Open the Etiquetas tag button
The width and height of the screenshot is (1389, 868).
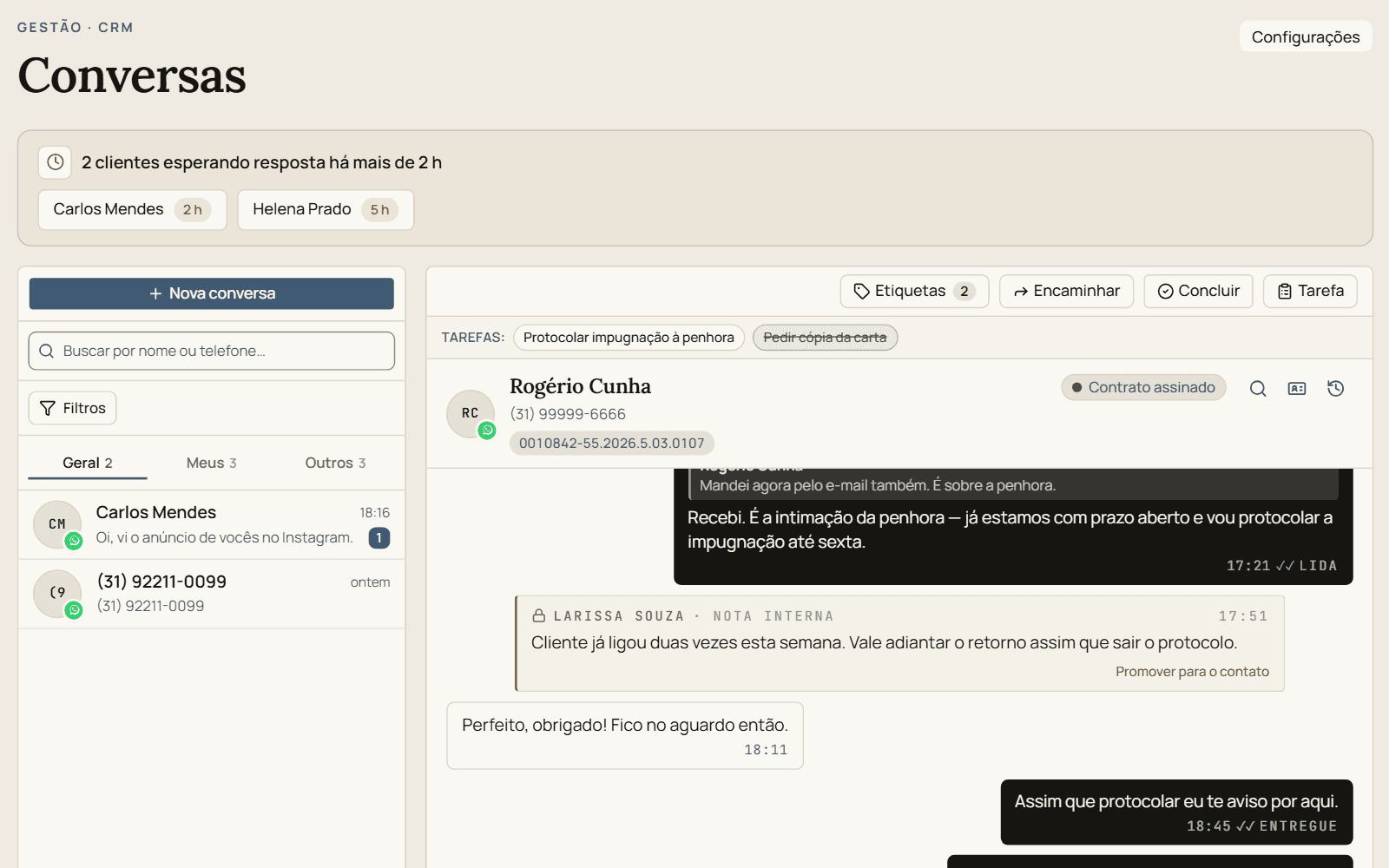914,291
